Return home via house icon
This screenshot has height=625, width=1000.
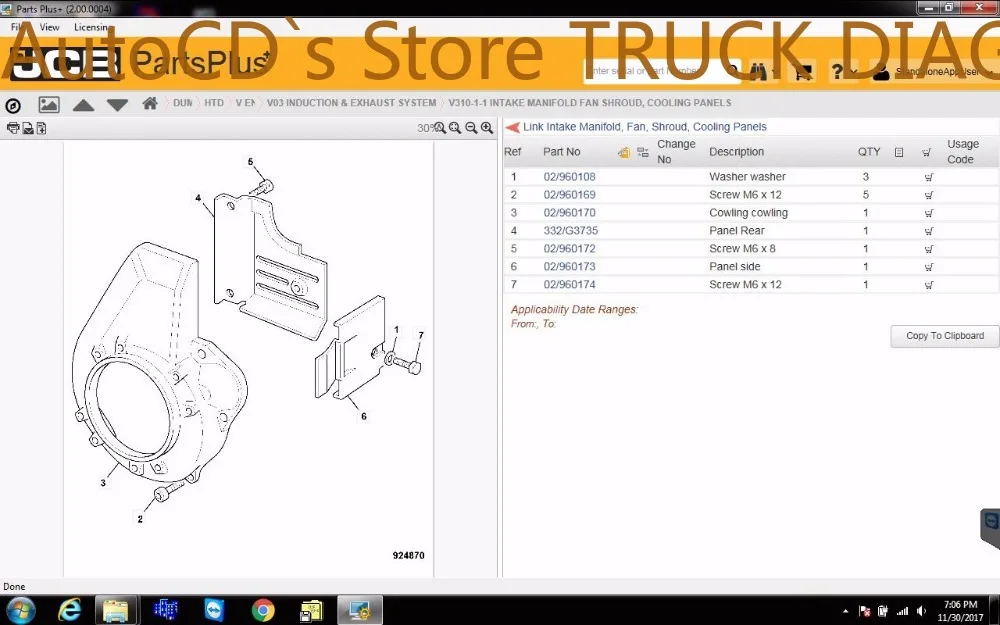150,103
